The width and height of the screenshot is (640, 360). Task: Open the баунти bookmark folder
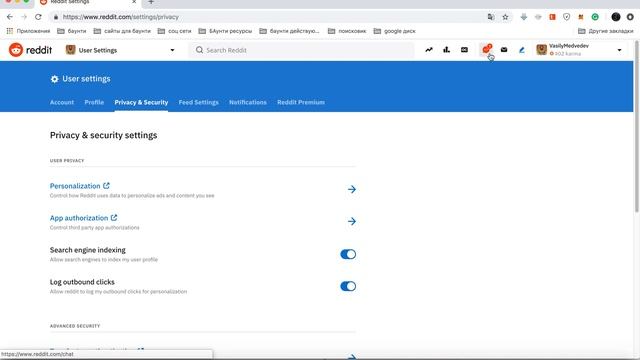(72, 31)
